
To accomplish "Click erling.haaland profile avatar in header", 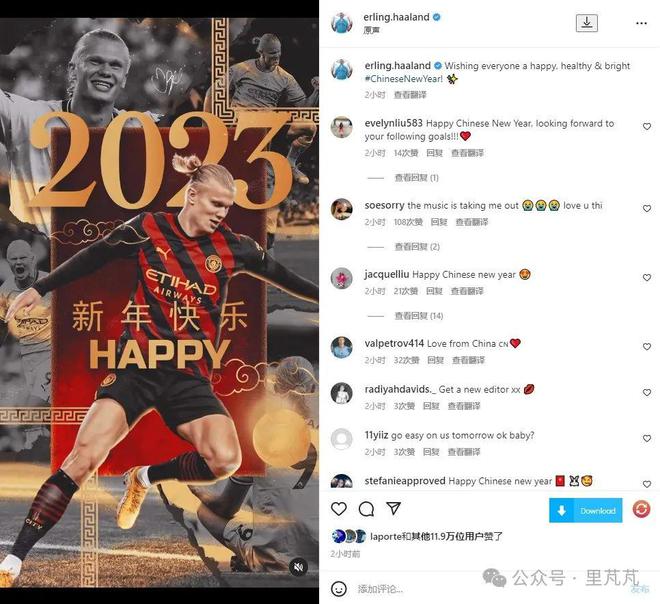I will [341, 23].
